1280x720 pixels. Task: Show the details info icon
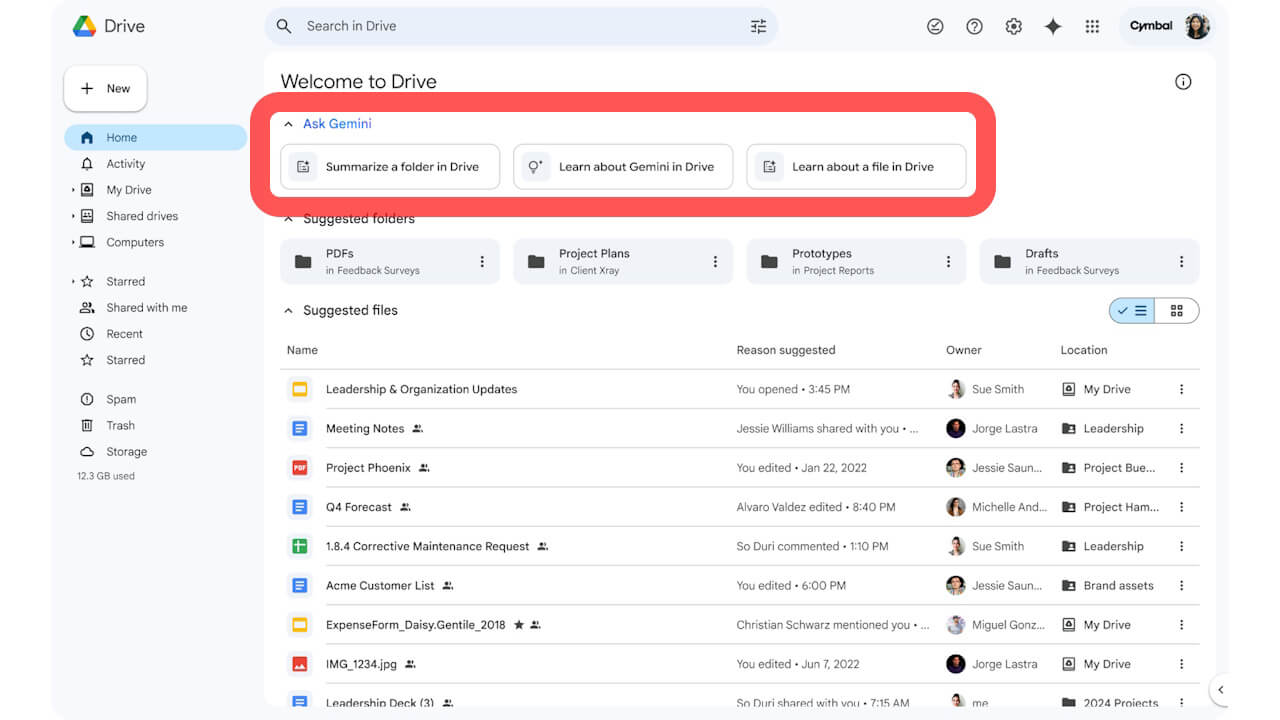click(1183, 82)
